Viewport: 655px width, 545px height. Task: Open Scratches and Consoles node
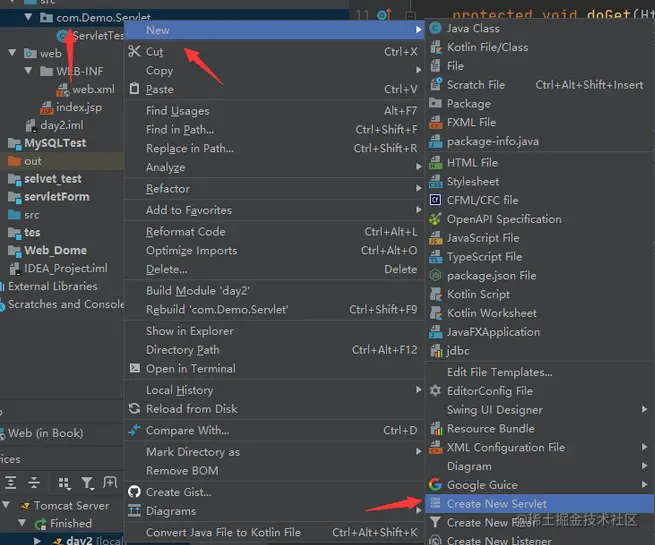(x=66, y=304)
